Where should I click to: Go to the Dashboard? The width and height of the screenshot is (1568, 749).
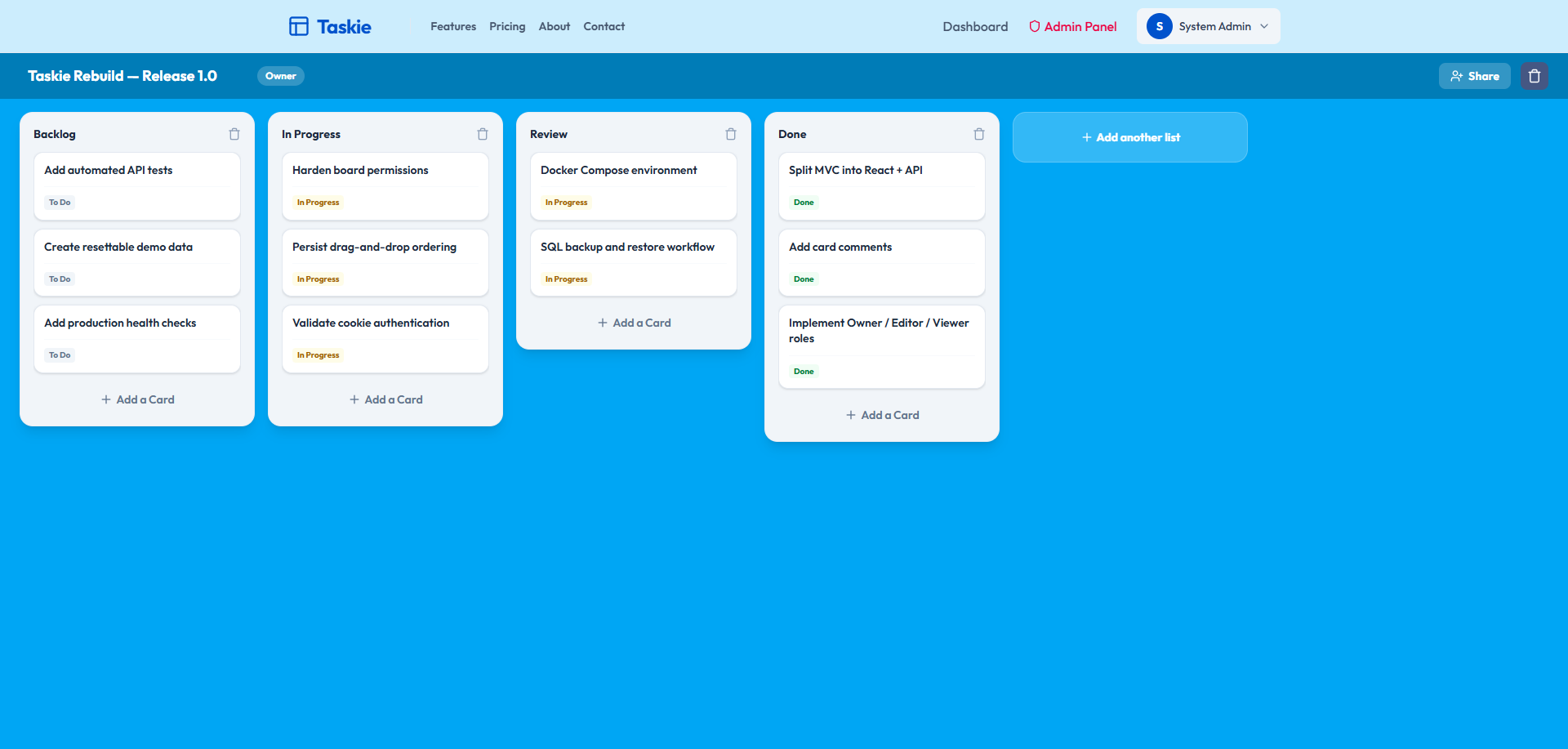975,26
